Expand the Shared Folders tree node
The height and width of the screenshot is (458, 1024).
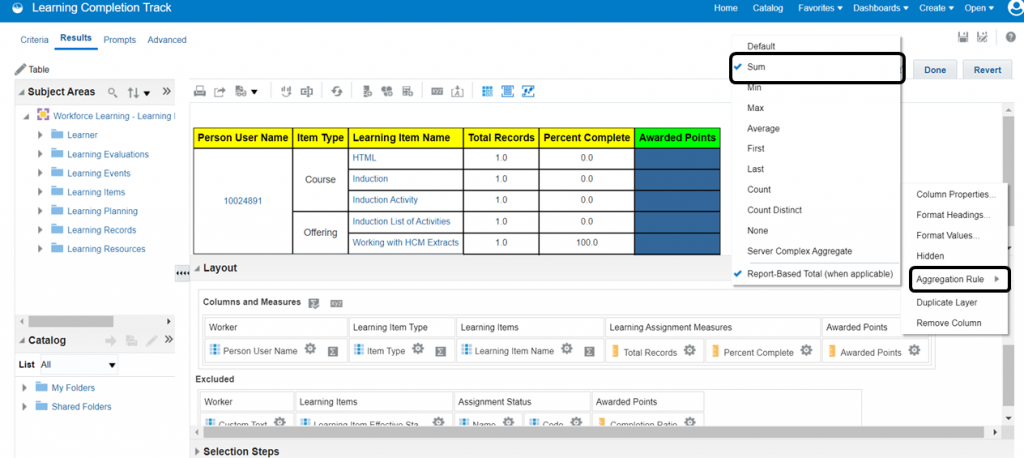(x=24, y=406)
